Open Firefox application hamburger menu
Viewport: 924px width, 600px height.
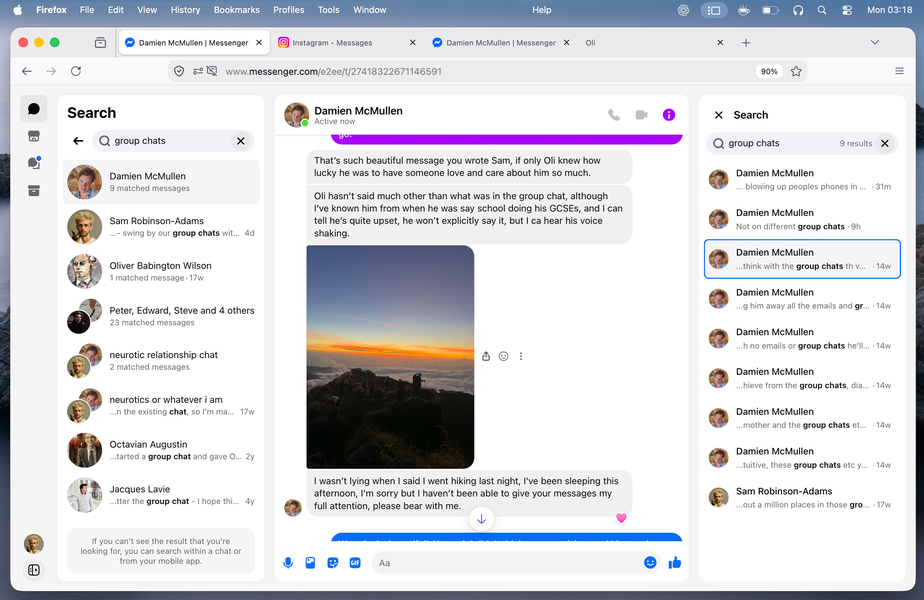(899, 71)
